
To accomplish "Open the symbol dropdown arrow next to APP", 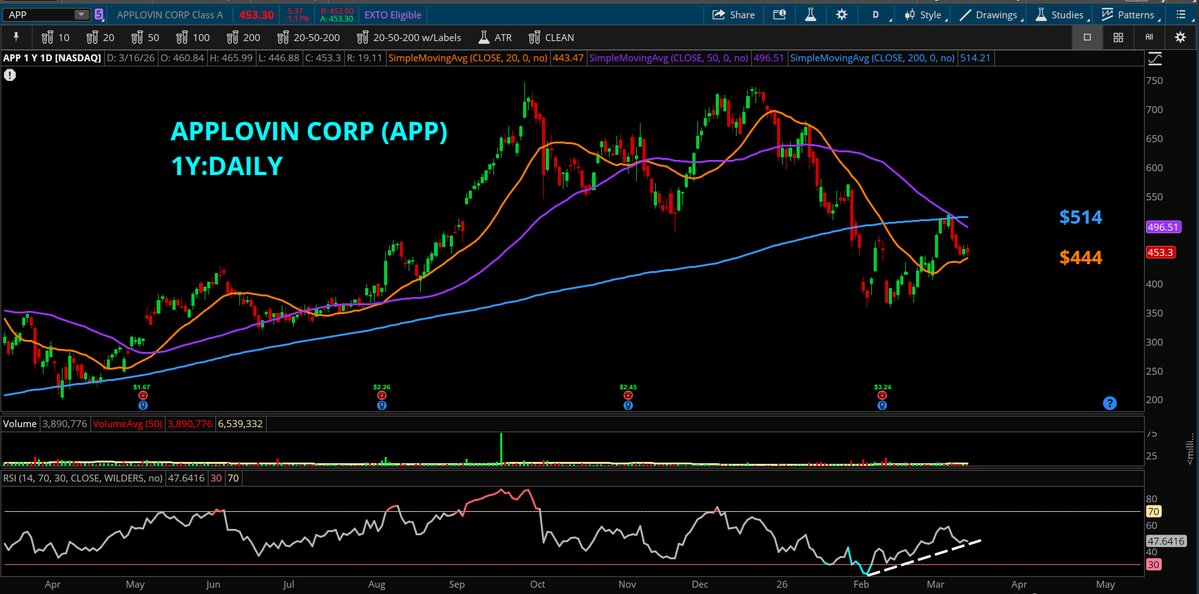I will 81,15.
